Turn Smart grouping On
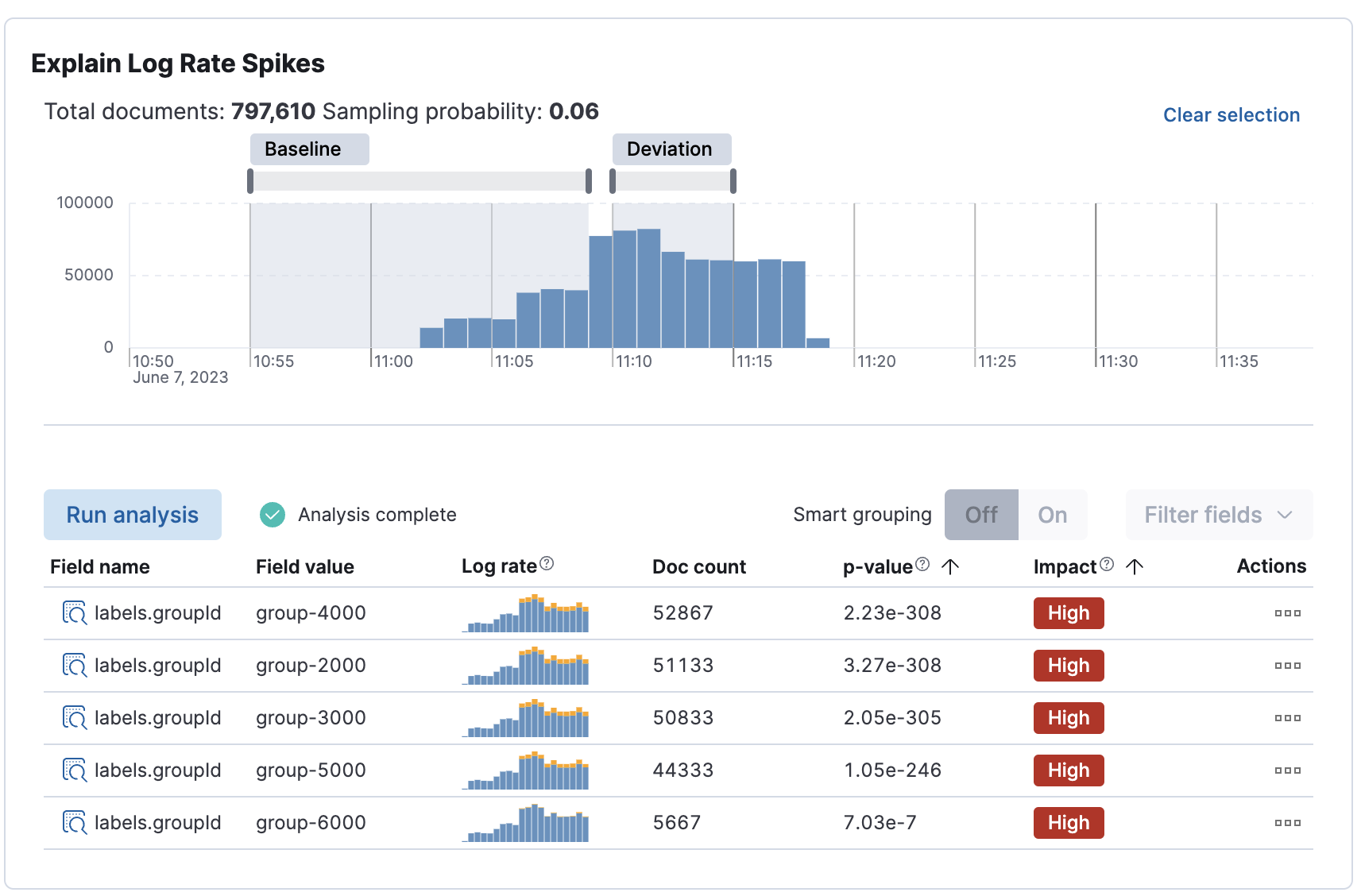The height and width of the screenshot is (896, 1361). [x=1052, y=515]
